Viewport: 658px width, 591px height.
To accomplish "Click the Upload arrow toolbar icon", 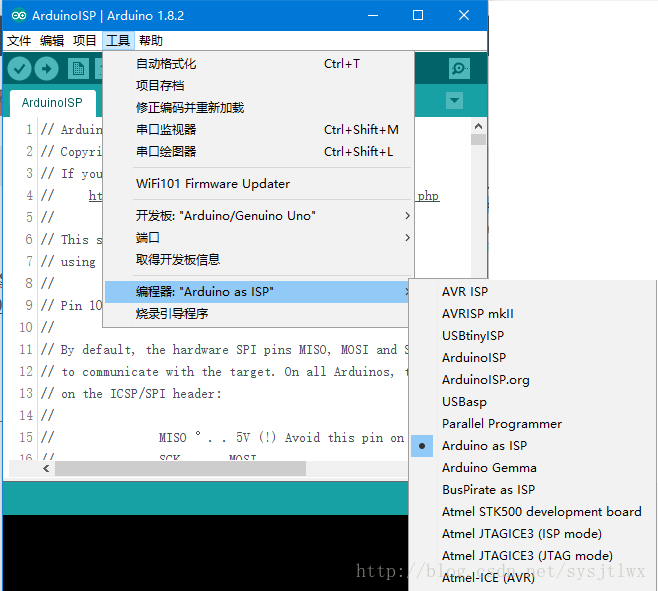I will click(x=46, y=68).
